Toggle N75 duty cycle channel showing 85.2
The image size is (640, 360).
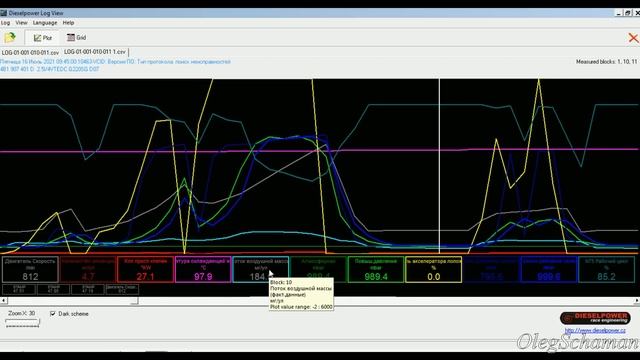607,269
